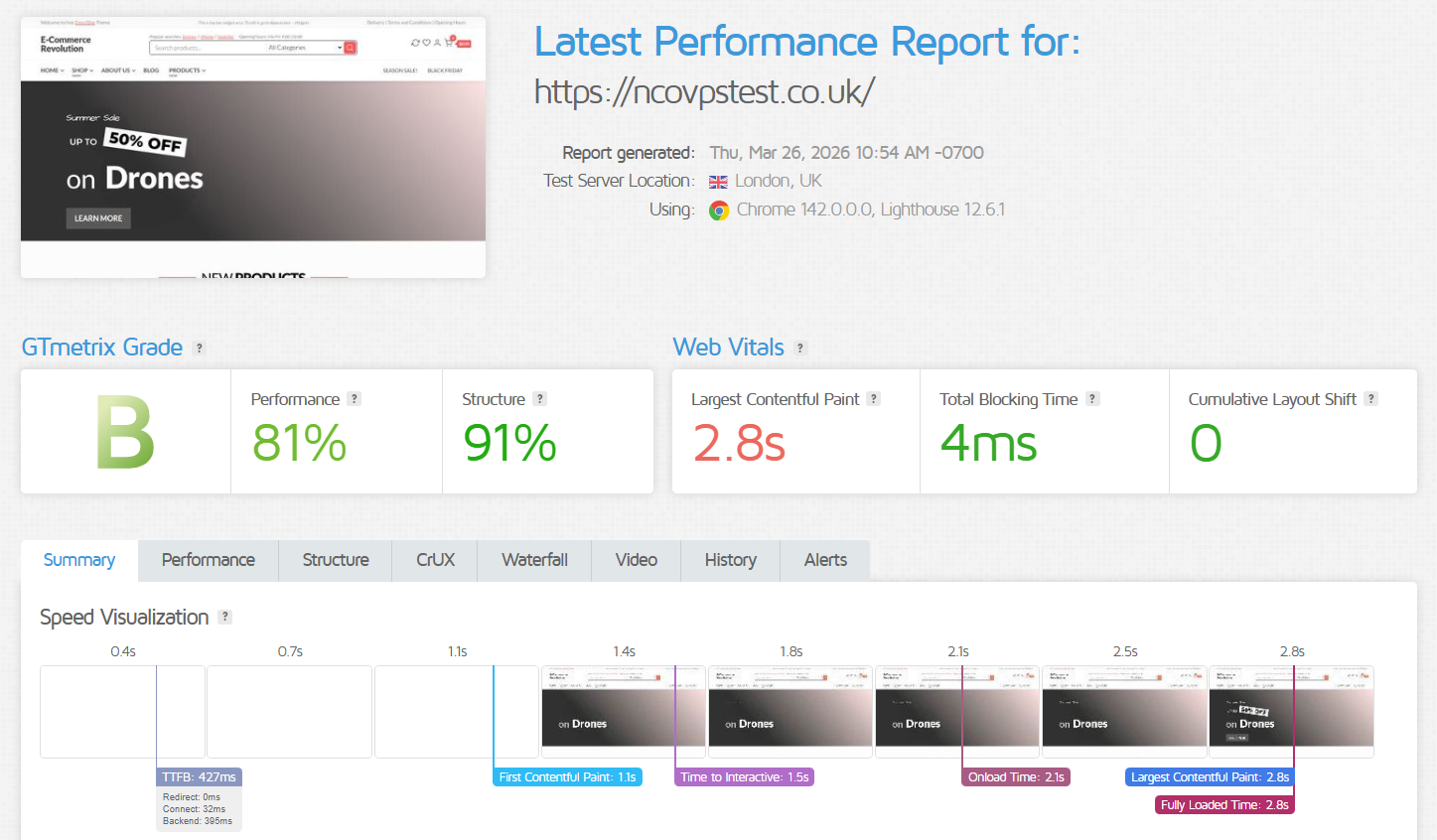Click the blank 1.1s filmstrip frame
The height and width of the screenshot is (840, 1437).
457,712
